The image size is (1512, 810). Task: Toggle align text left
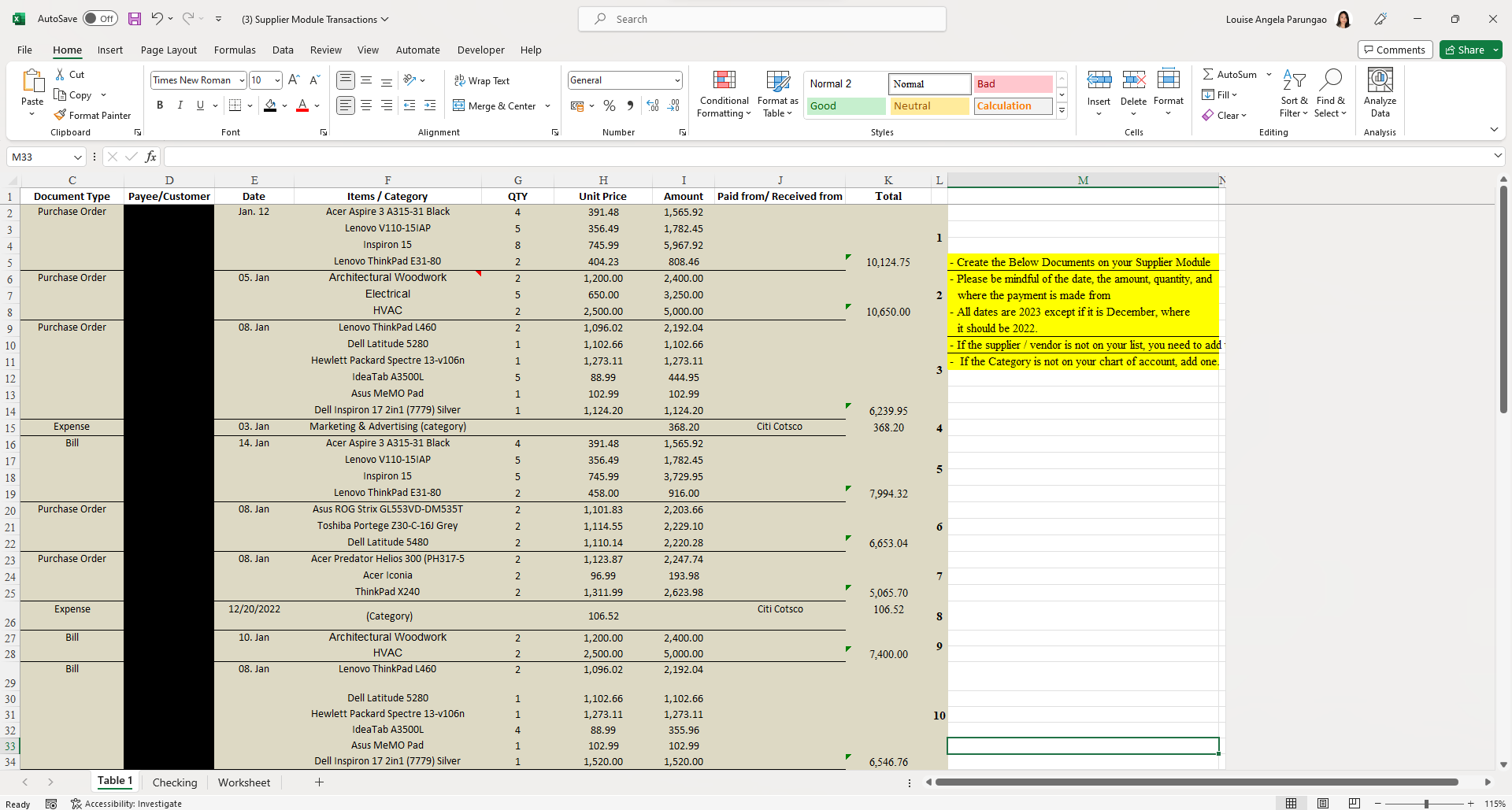[346, 105]
